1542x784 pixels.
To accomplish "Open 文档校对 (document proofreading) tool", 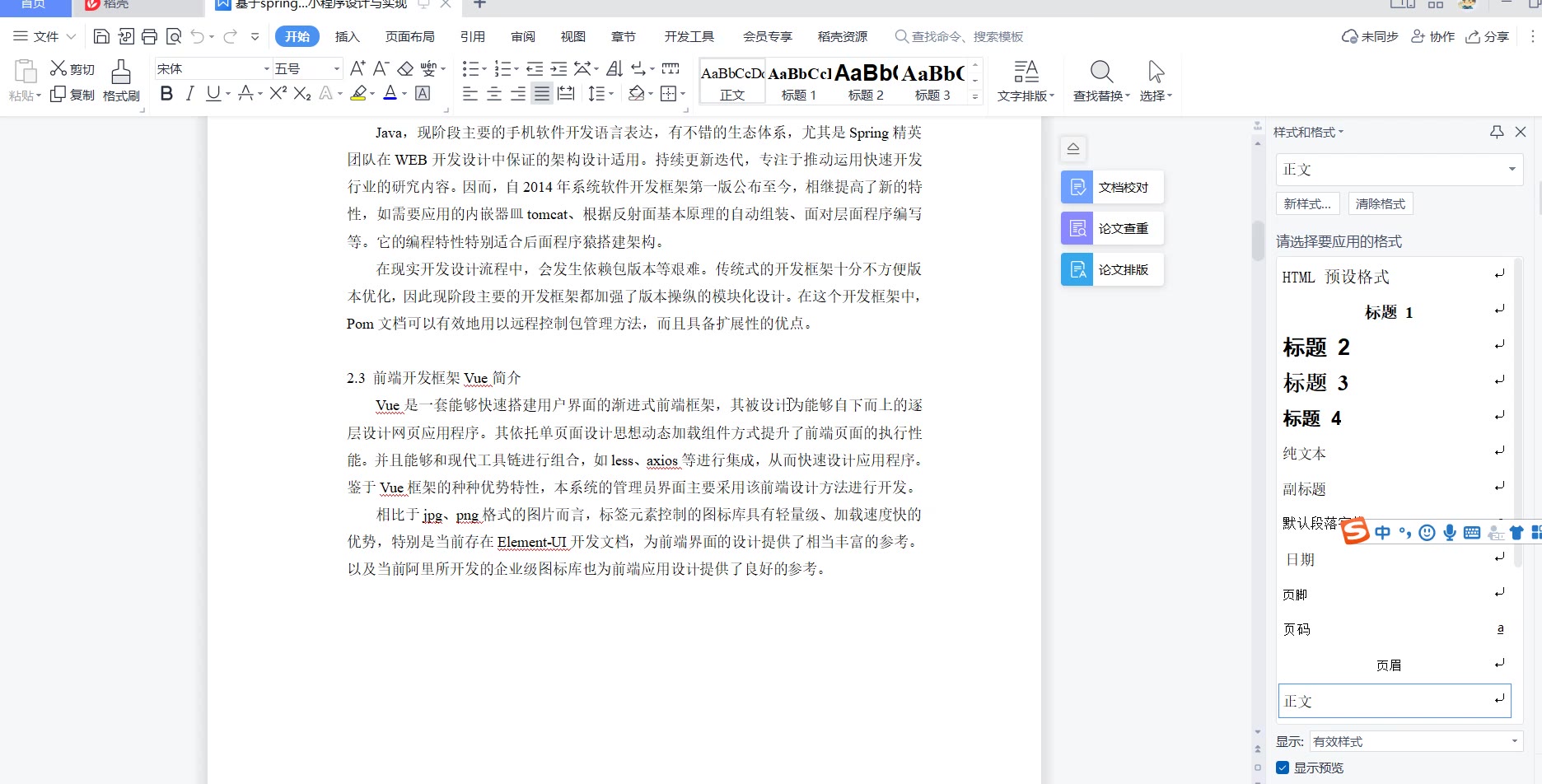I will pyautogui.click(x=1112, y=187).
